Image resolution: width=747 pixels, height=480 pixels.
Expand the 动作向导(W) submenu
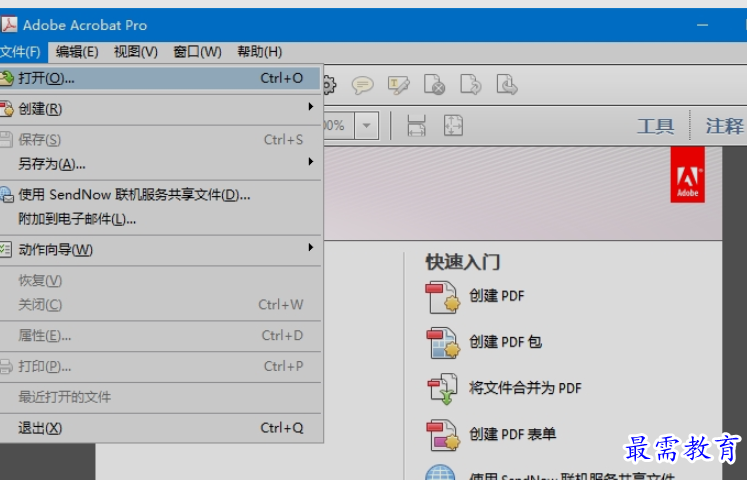point(160,250)
